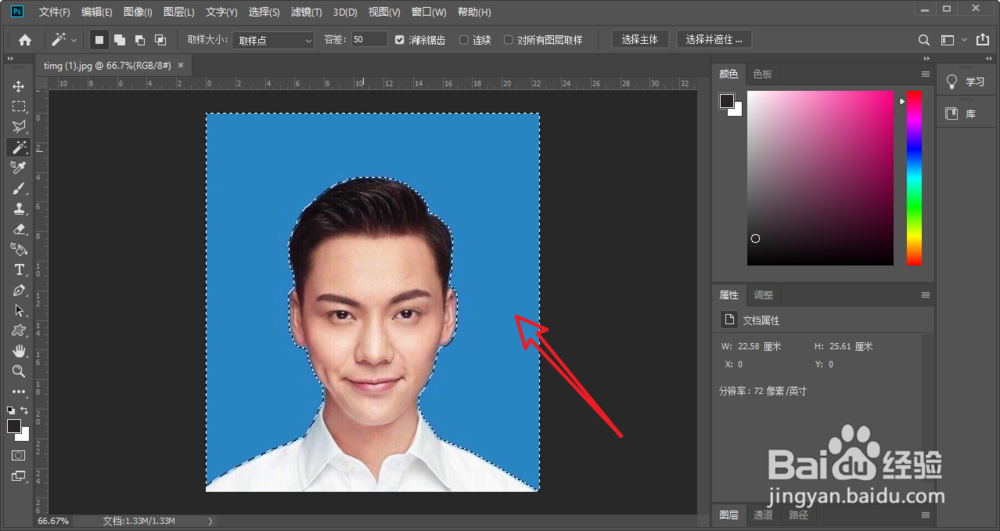Open the 编辑(E) menu
Screen dimensions: 1000x531
pos(96,12)
